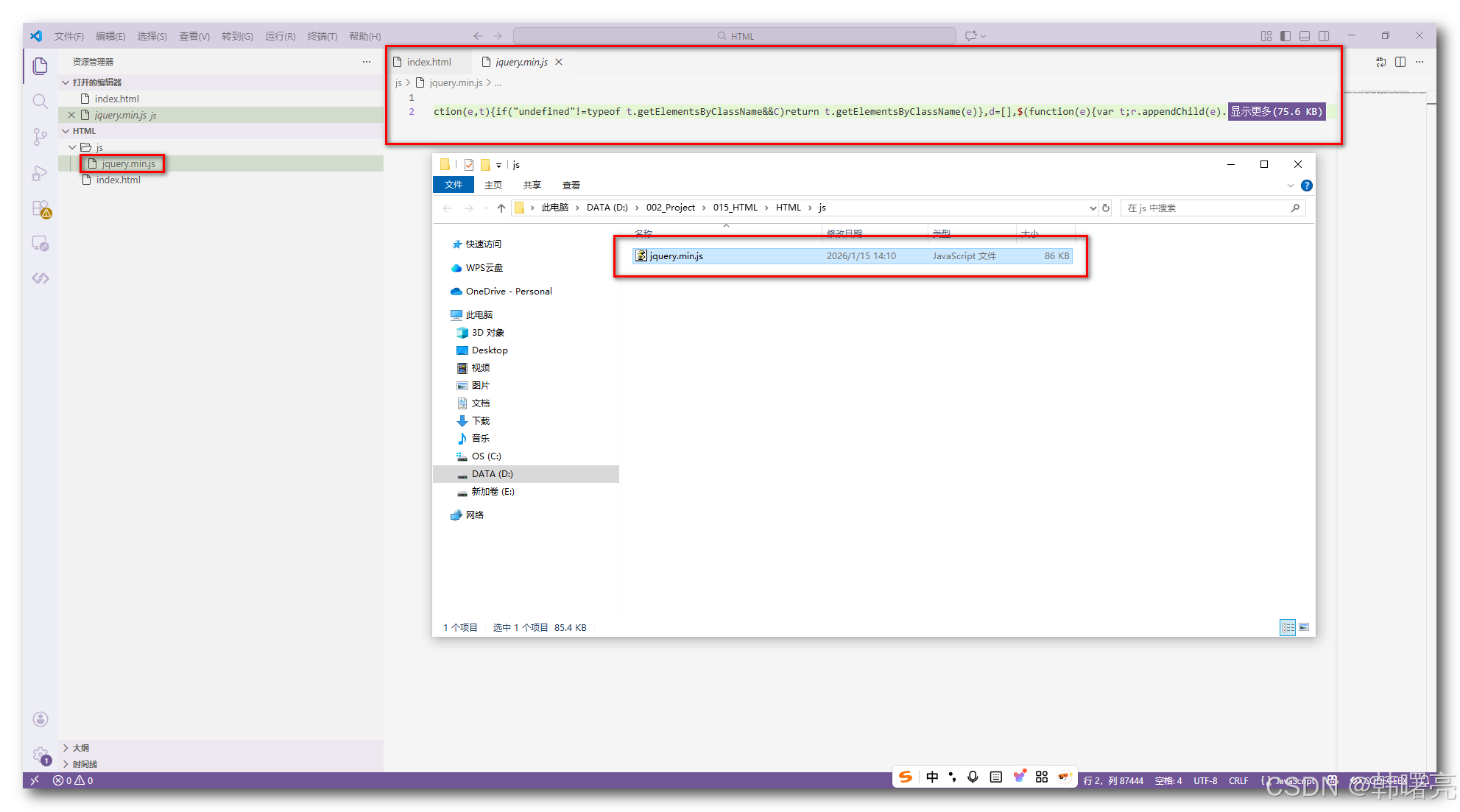This screenshot has width=1460, height=812.
Task: Expand the 大纲 outline section
Action: click(x=81, y=748)
